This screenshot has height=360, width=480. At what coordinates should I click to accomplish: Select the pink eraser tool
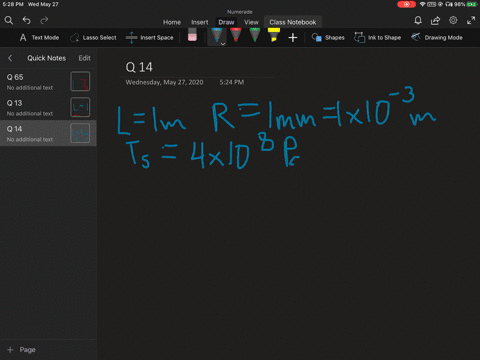pyautogui.click(x=192, y=35)
